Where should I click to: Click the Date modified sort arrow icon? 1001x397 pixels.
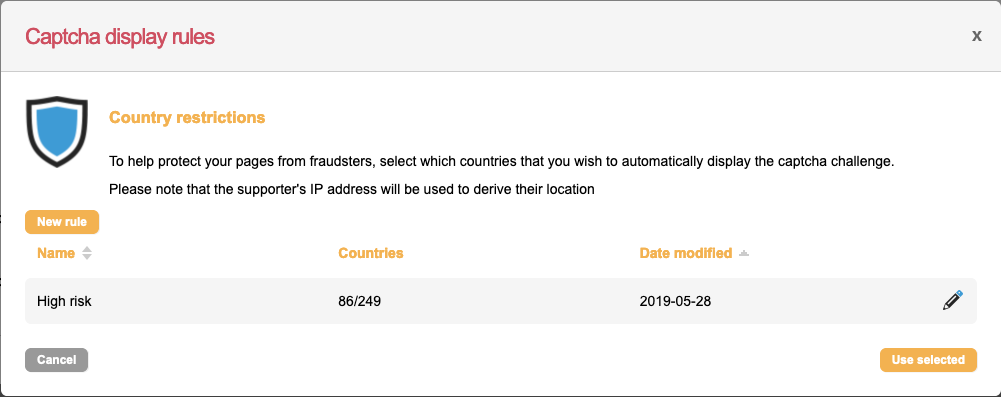tap(743, 253)
